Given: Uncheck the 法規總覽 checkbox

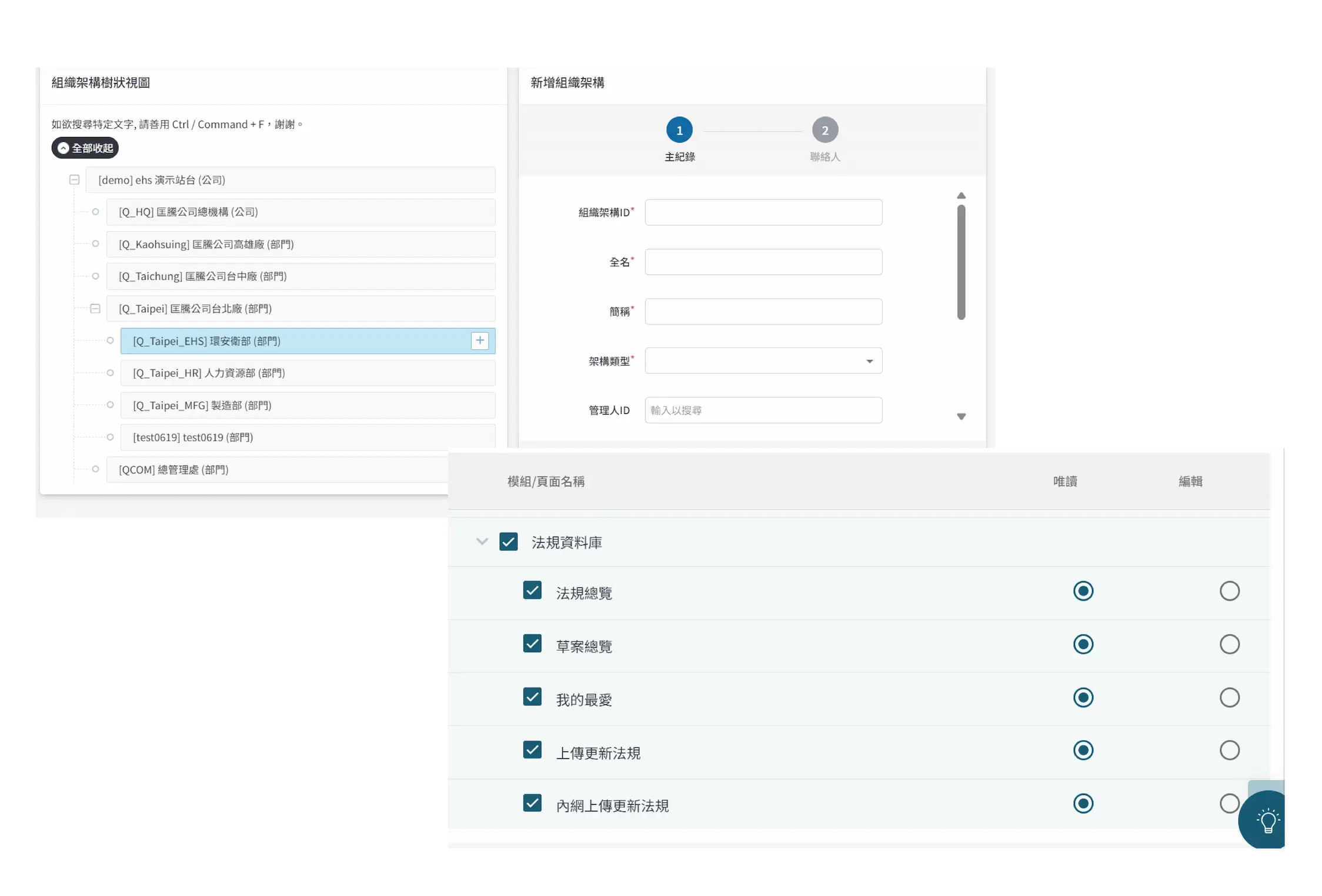Looking at the screenshot, I should [532, 590].
